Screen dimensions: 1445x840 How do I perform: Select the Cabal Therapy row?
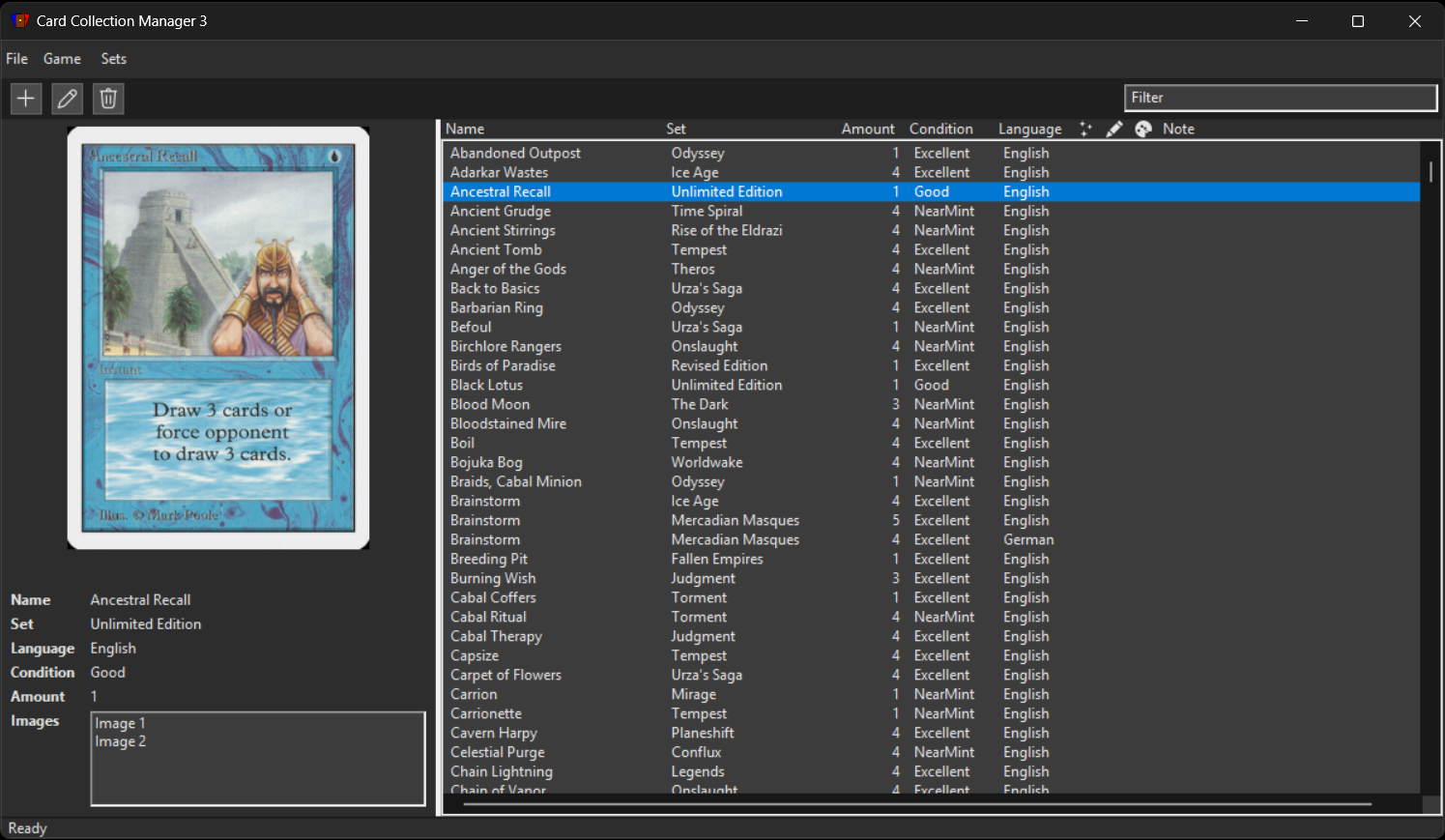[932, 636]
